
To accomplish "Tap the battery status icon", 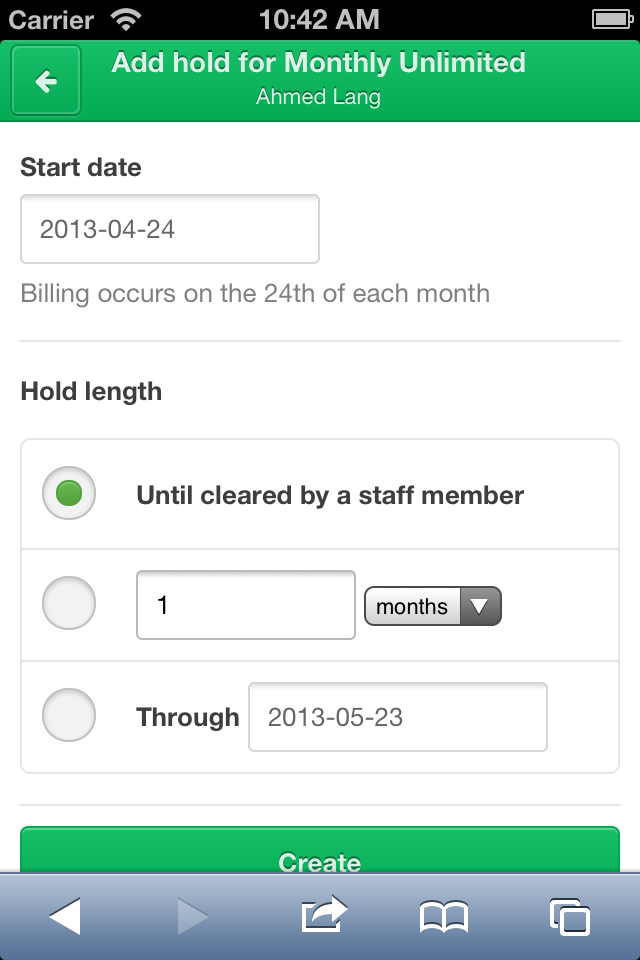I will pos(612,20).
